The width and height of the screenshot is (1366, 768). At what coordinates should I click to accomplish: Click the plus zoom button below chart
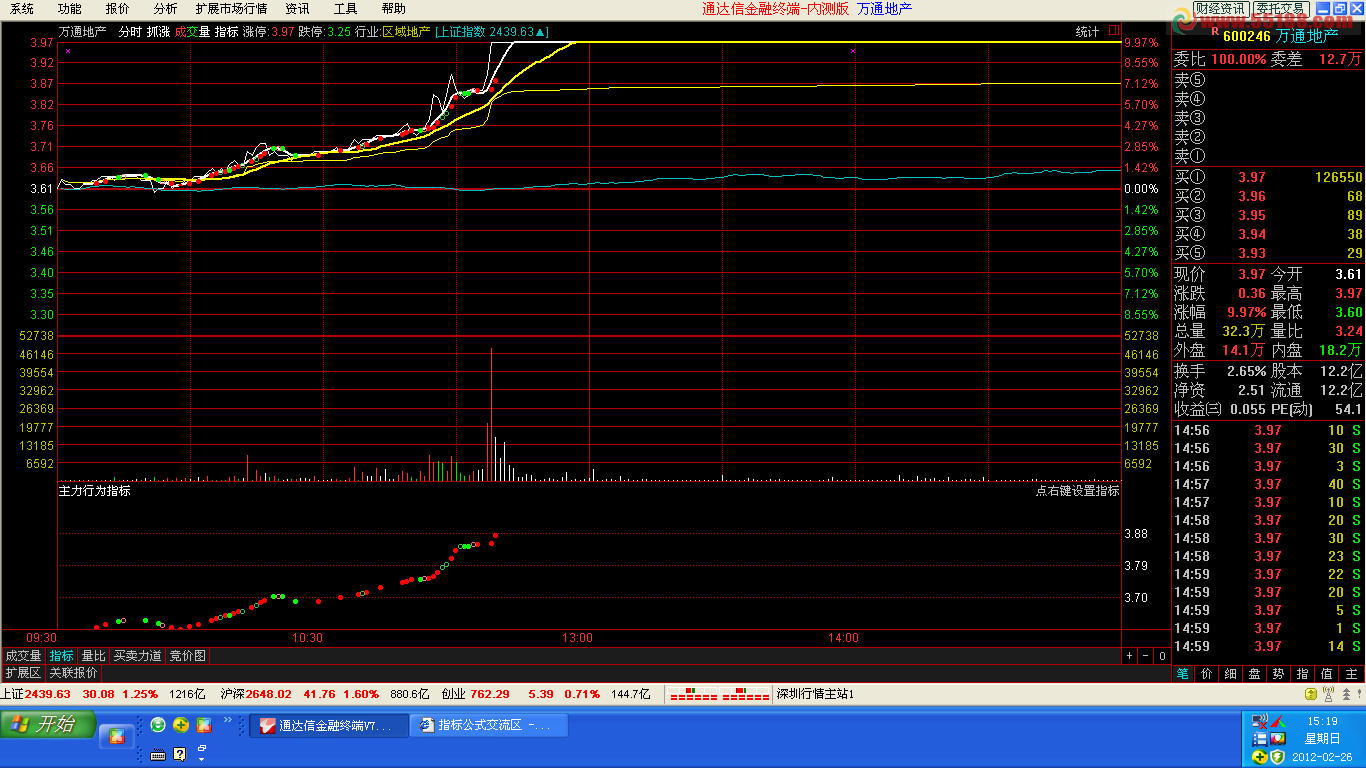(1130, 656)
